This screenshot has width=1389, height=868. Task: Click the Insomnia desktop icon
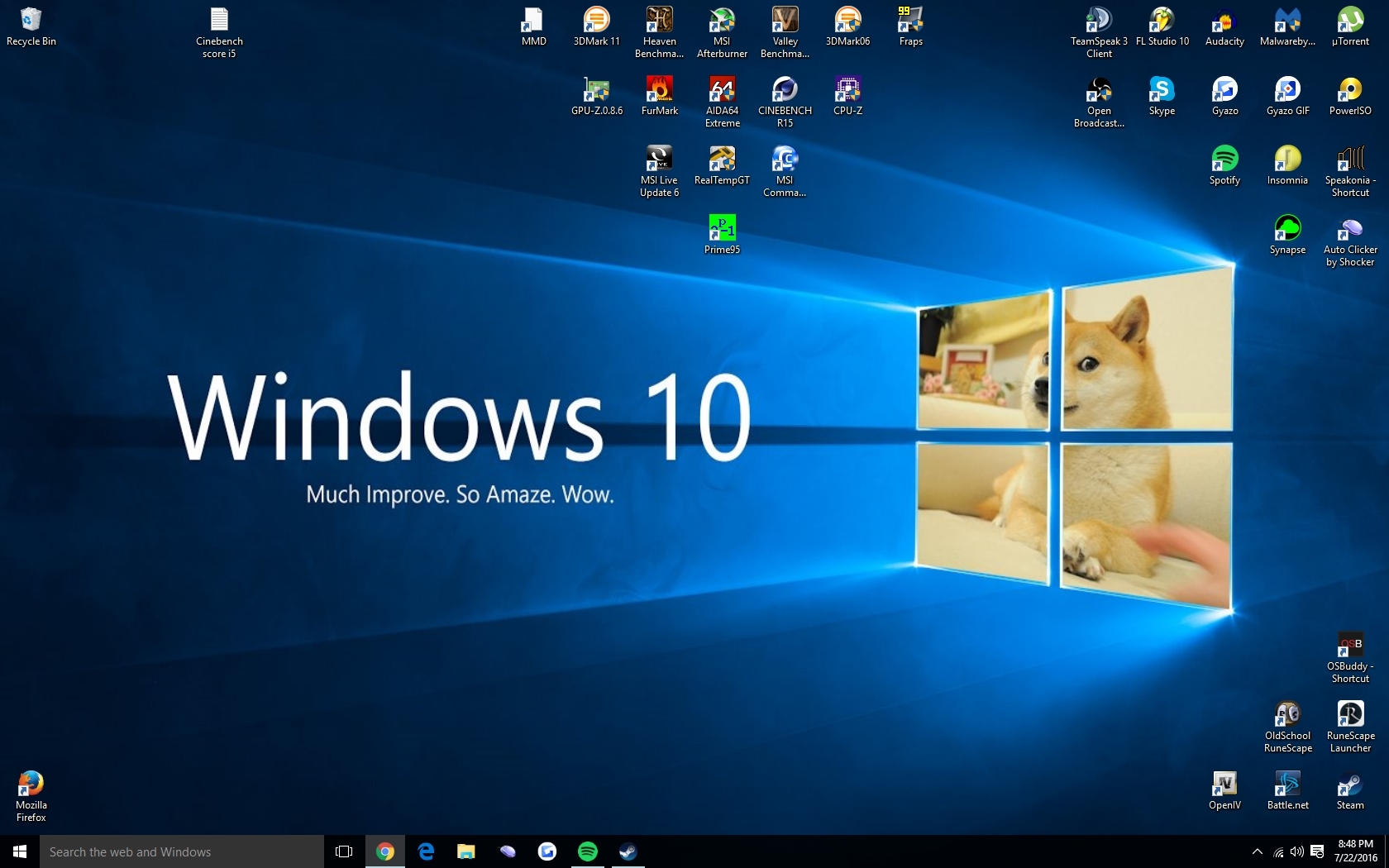point(1287,165)
